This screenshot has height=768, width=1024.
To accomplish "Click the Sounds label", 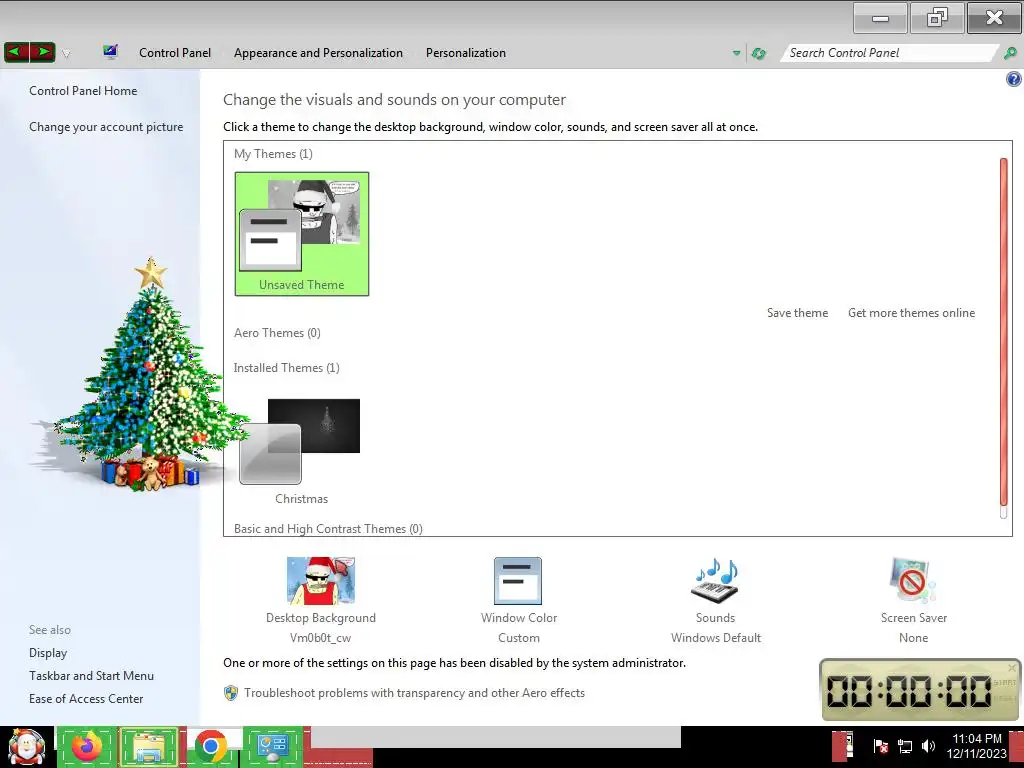I will [x=715, y=618].
